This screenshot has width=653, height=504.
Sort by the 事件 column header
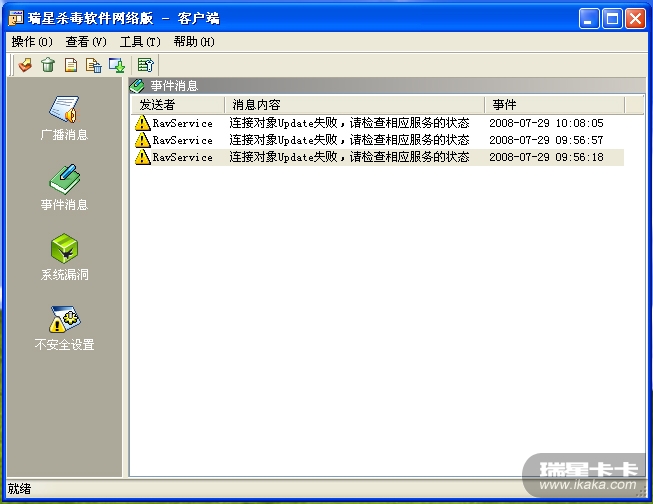coord(555,105)
